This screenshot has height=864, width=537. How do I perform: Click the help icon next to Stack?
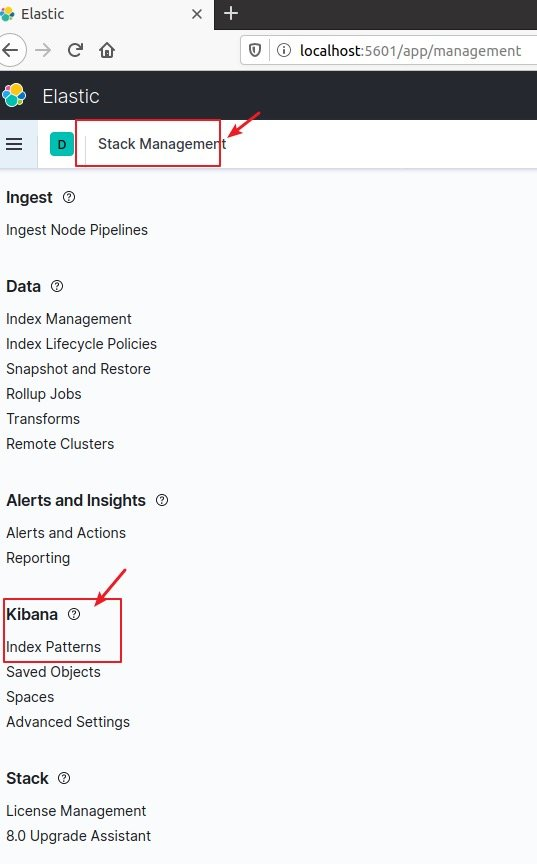(x=64, y=778)
